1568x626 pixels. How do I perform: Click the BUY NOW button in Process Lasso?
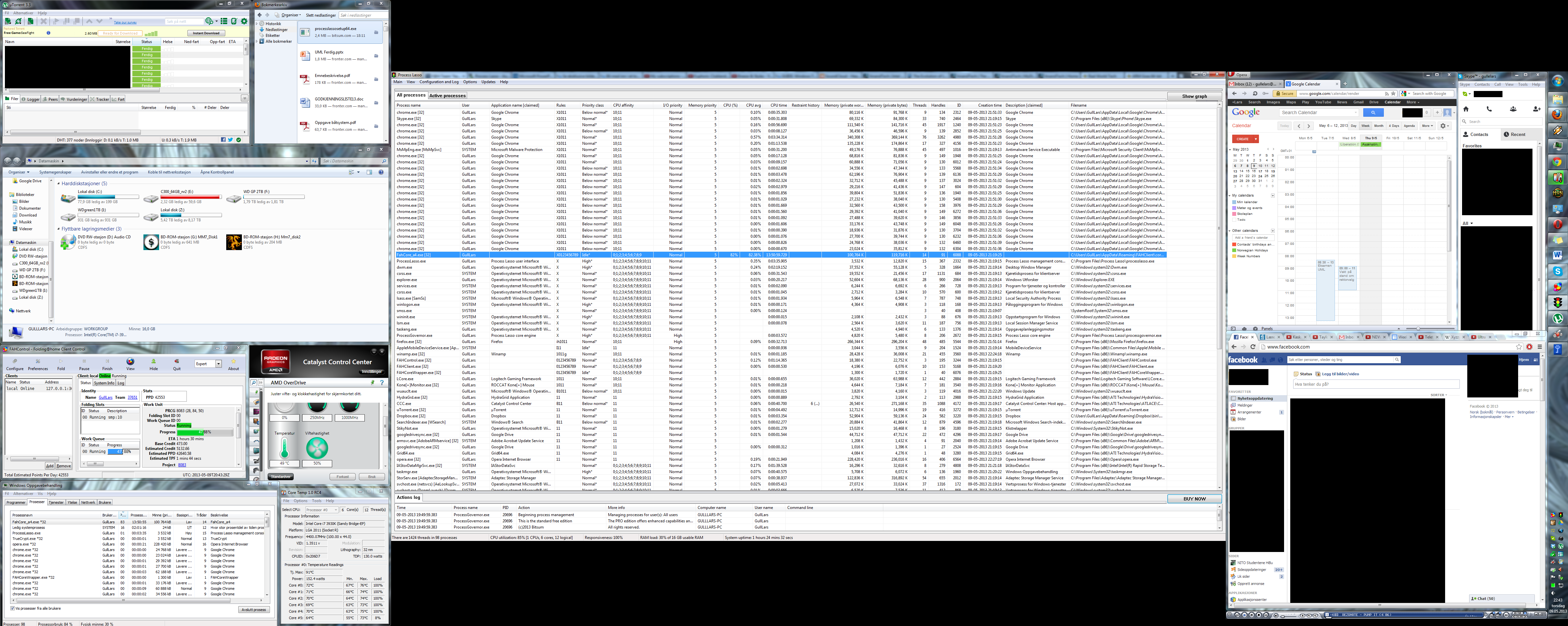pos(1194,499)
